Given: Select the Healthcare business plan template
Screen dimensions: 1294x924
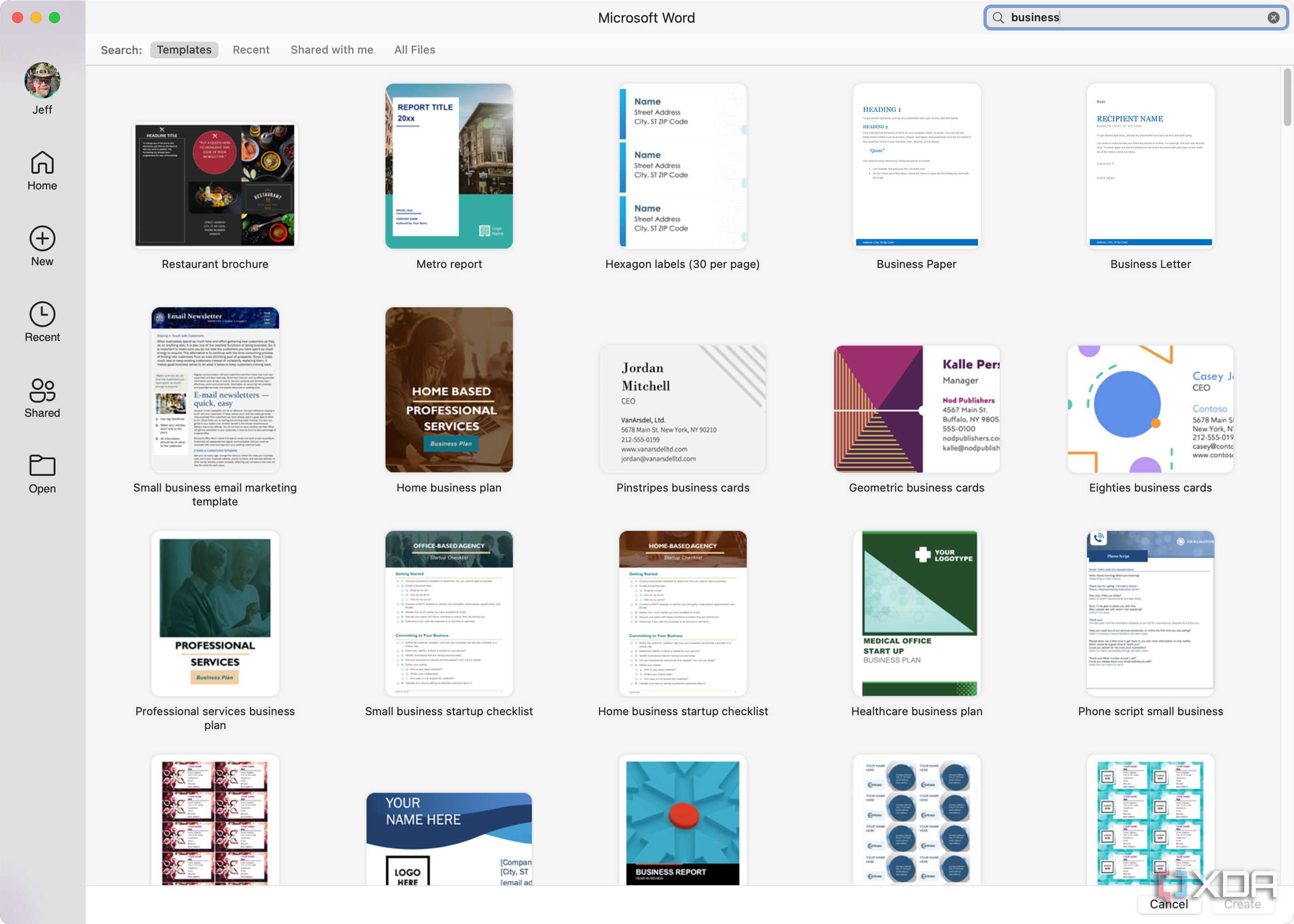Looking at the screenshot, I should pyautogui.click(x=917, y=614).
